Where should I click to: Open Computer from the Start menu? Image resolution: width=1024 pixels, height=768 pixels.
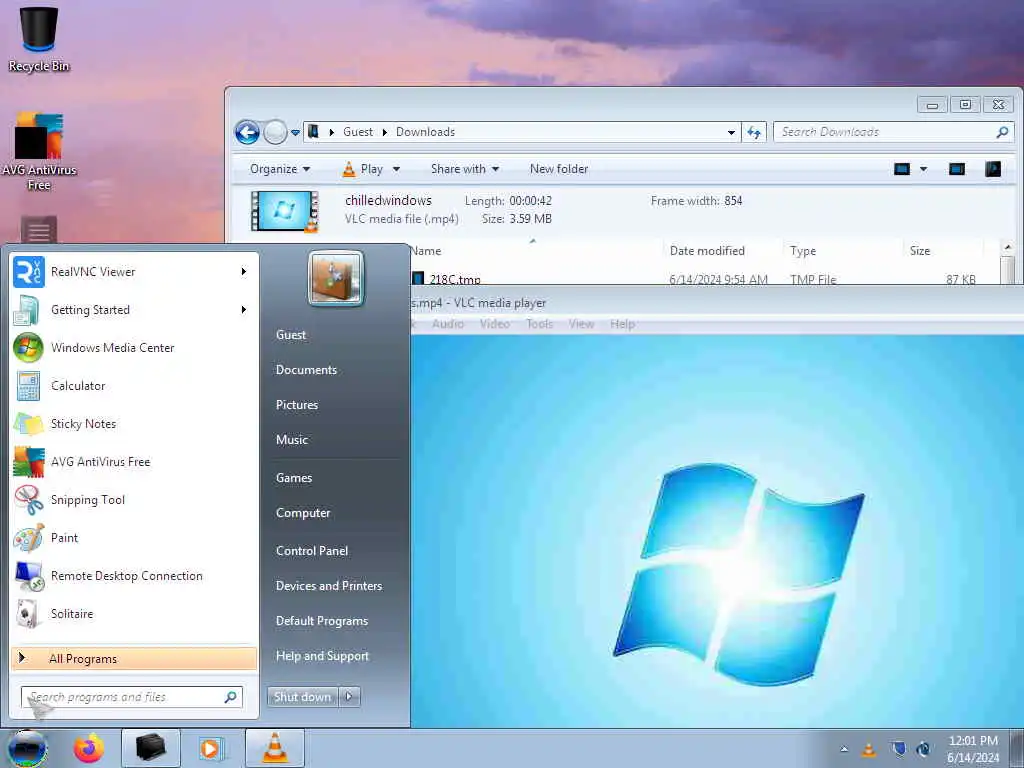pyautogui.click(x=302, y=513)
